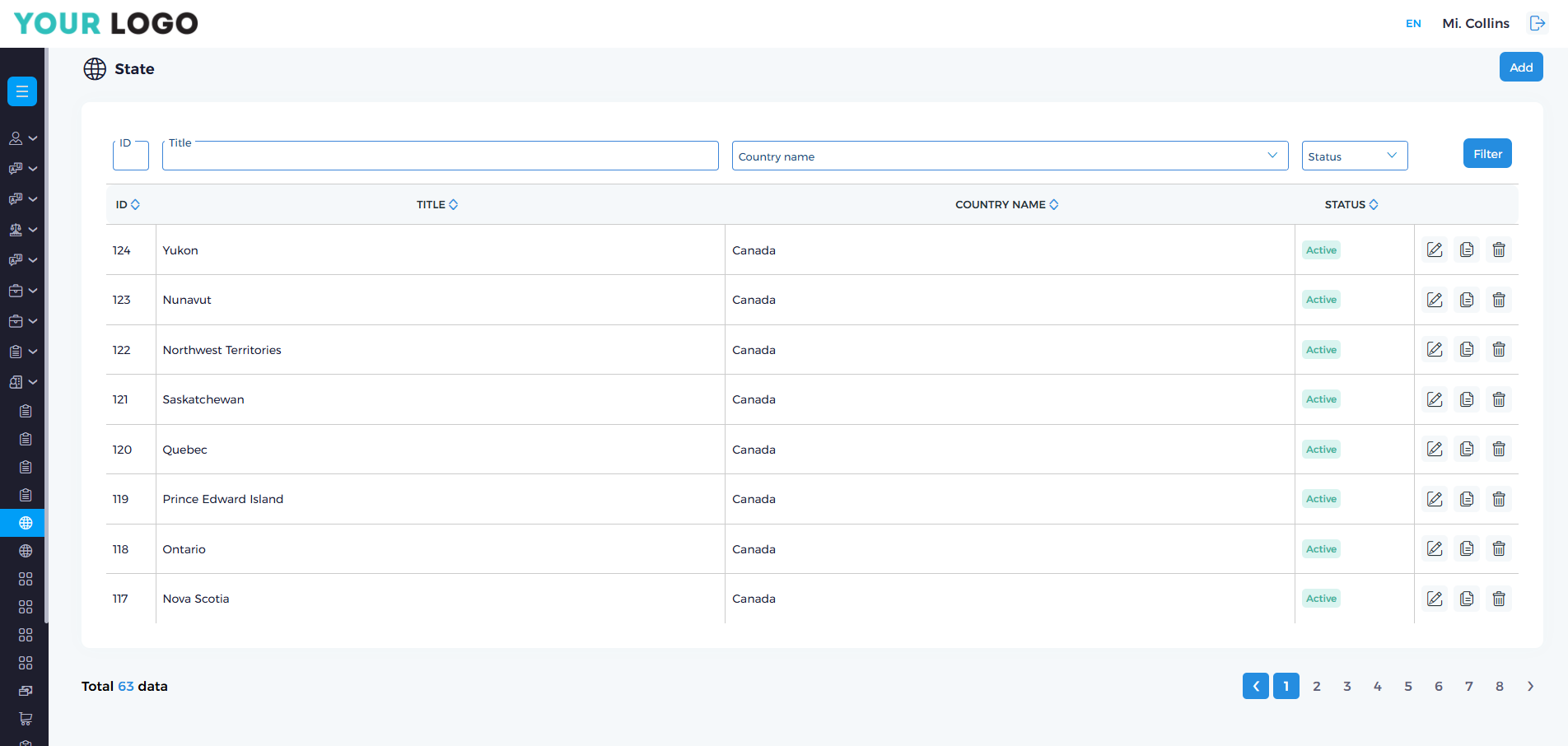Click the logout icon beside Mi. Collins
1568x746 pixels.
coord(1537,23)
